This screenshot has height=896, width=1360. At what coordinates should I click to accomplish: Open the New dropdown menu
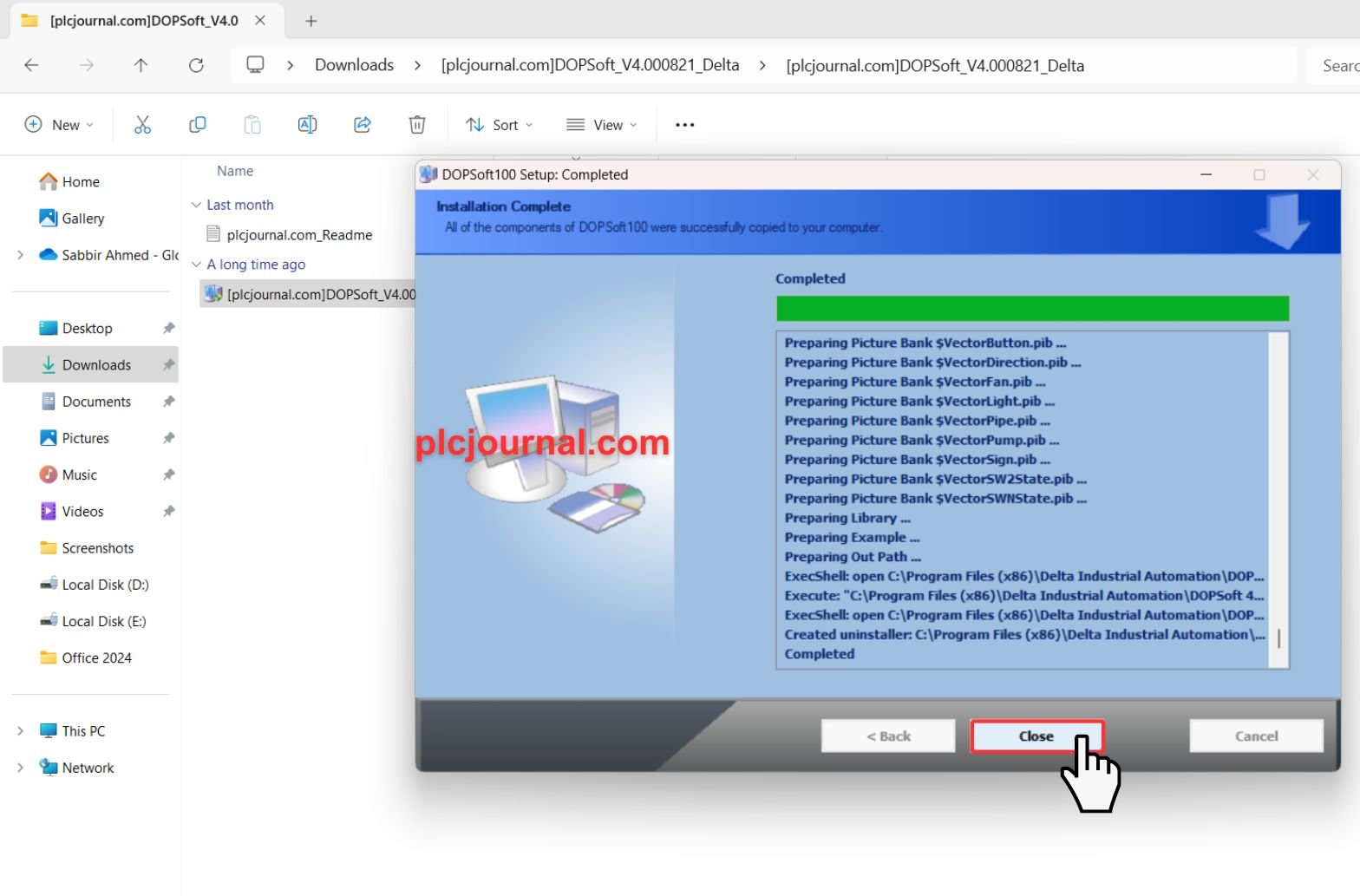pos(59,125)
